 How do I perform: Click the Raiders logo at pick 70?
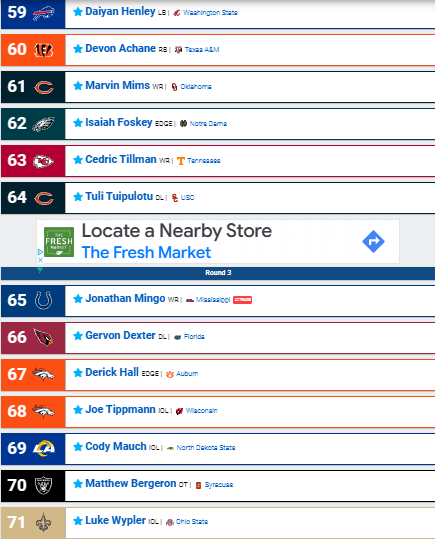pyautogui.click(x=43, y=485)
